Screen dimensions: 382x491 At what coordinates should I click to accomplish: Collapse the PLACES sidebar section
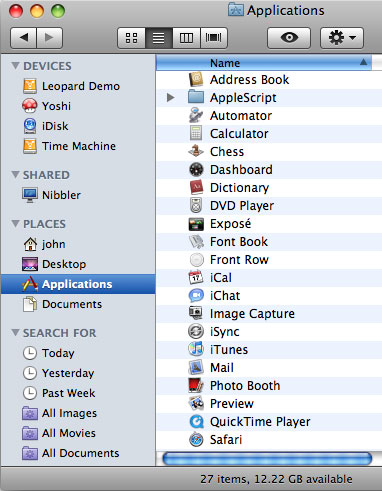[15, 223]
